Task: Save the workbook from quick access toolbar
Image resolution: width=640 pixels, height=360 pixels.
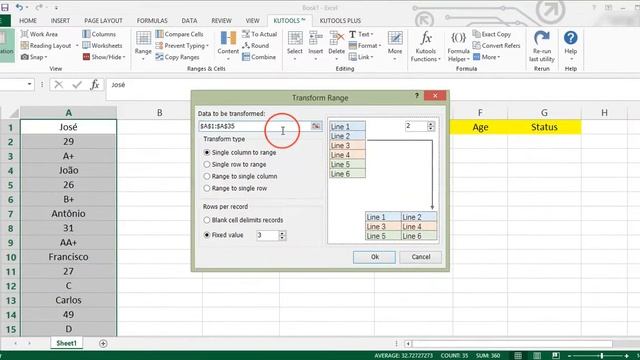Action: (5, 7)
